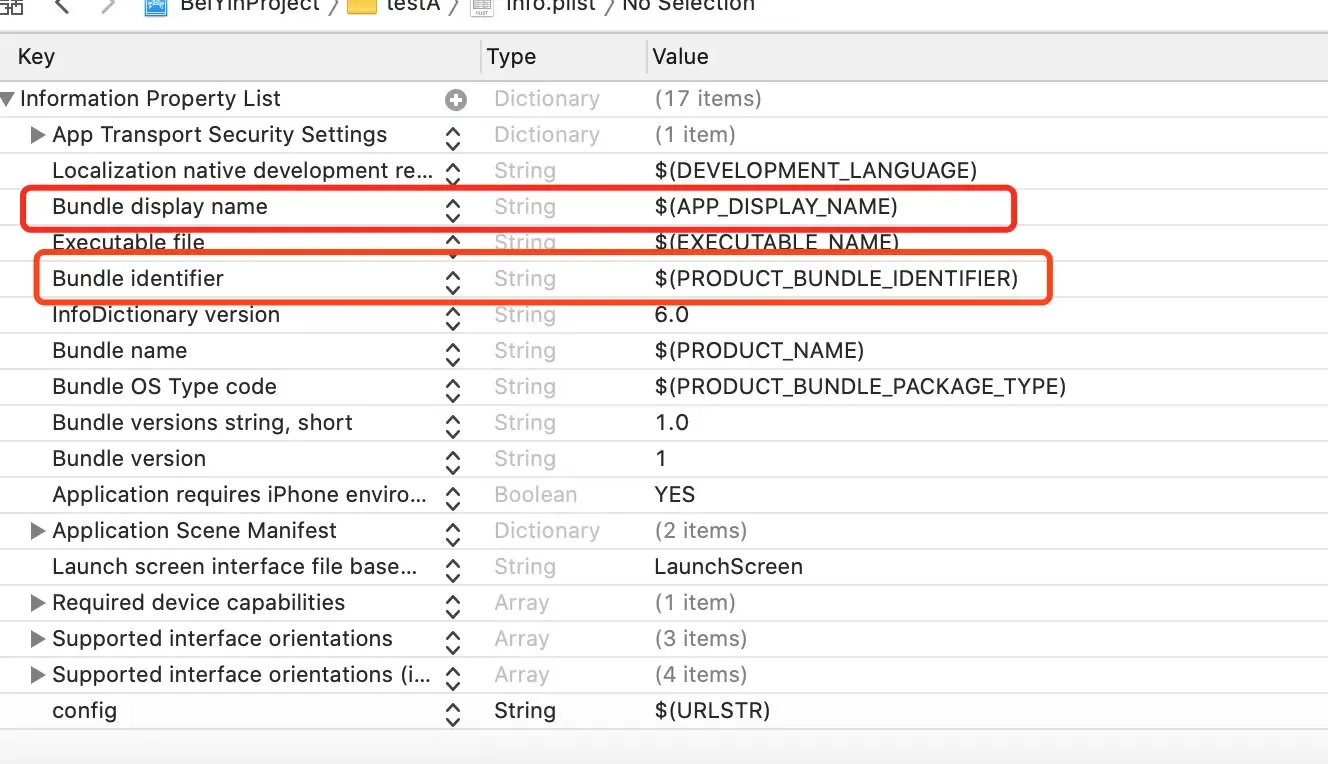Collapse Information Property List
This screenshot has height=764, width=1328.
8,99
